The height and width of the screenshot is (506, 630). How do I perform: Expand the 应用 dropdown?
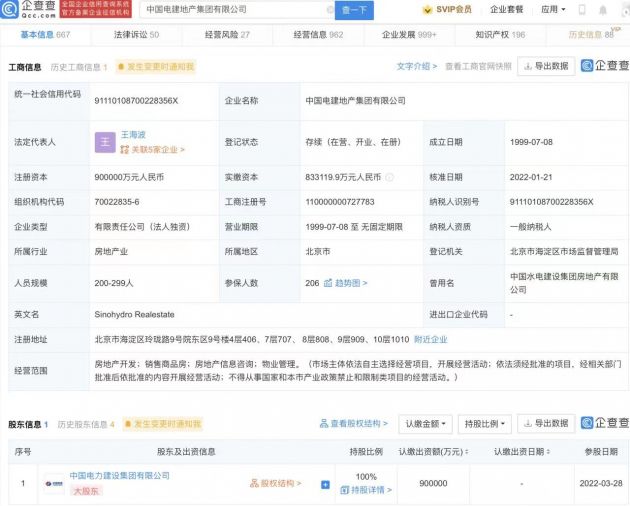click(x=553, y=9)
